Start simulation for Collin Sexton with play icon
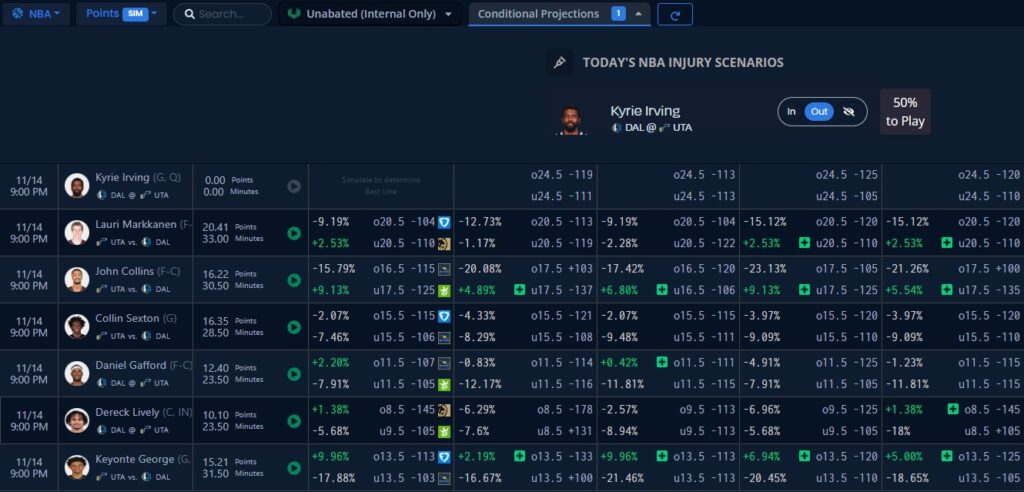Screen dimensions: 1024x492 tap(294, 327)
